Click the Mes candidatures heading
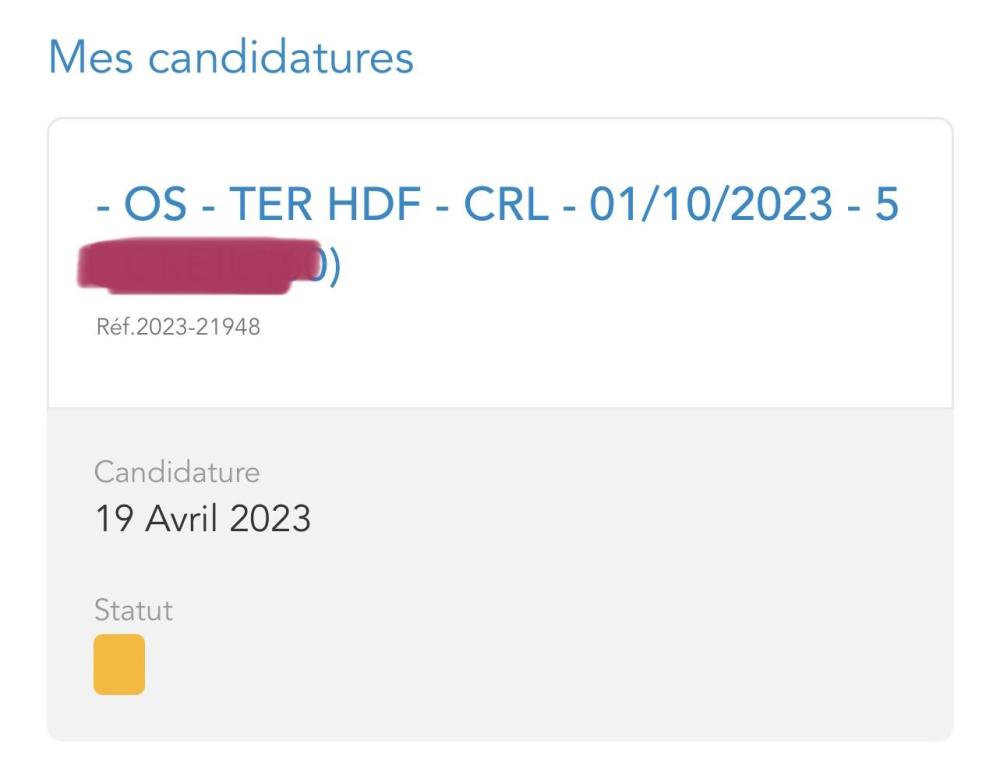This screenshot has width=1000, height=766. click(230, 57)
